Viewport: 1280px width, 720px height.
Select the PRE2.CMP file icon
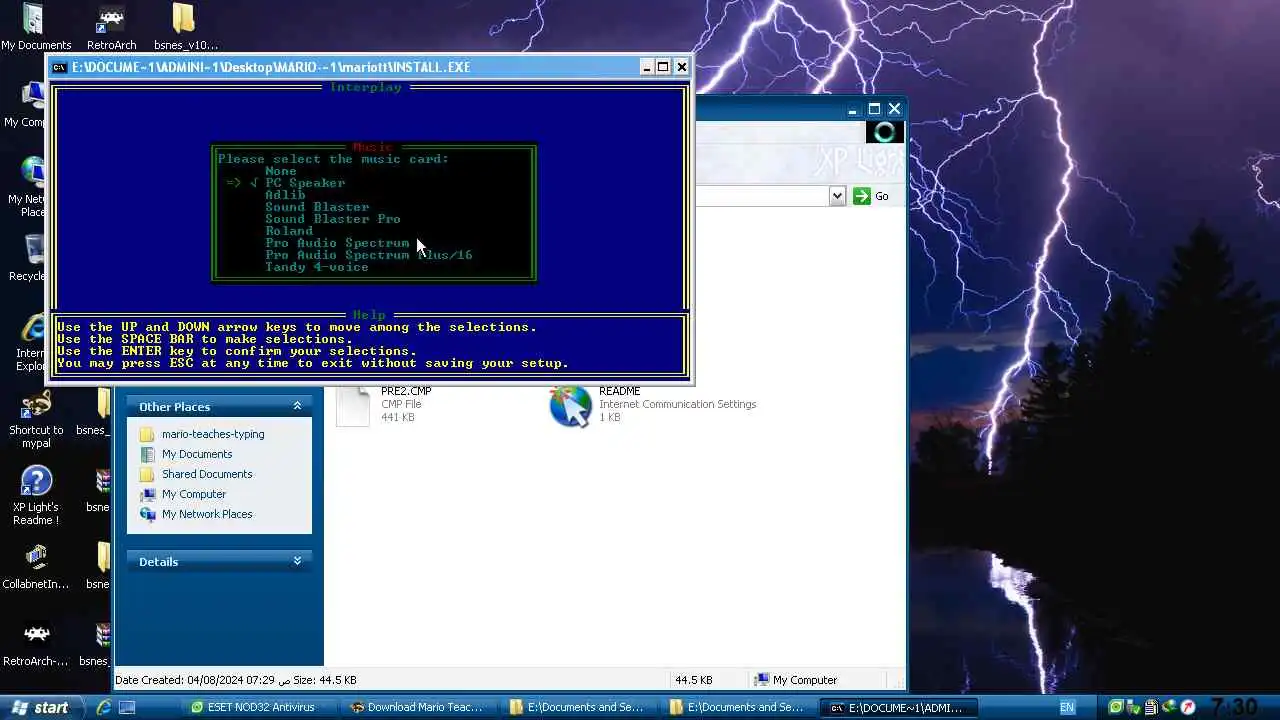pos(353,405)
